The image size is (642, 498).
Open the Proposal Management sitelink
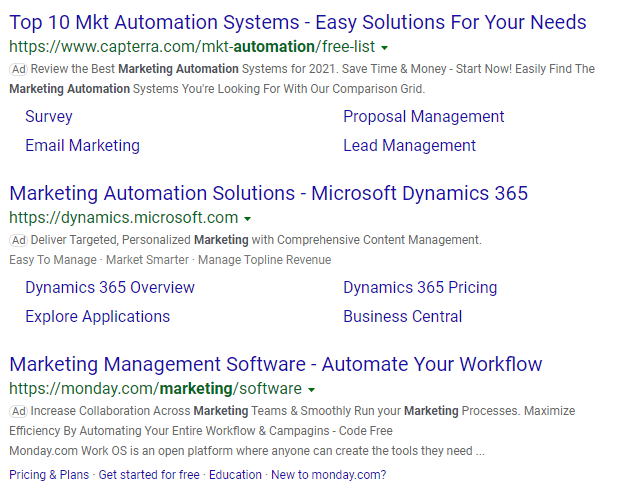424,117
